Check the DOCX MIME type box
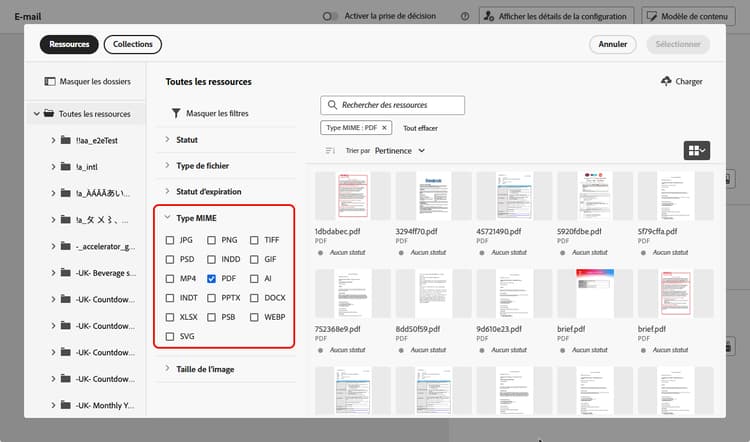This screenshot has height=442, width=750. [x=254, y=298]
